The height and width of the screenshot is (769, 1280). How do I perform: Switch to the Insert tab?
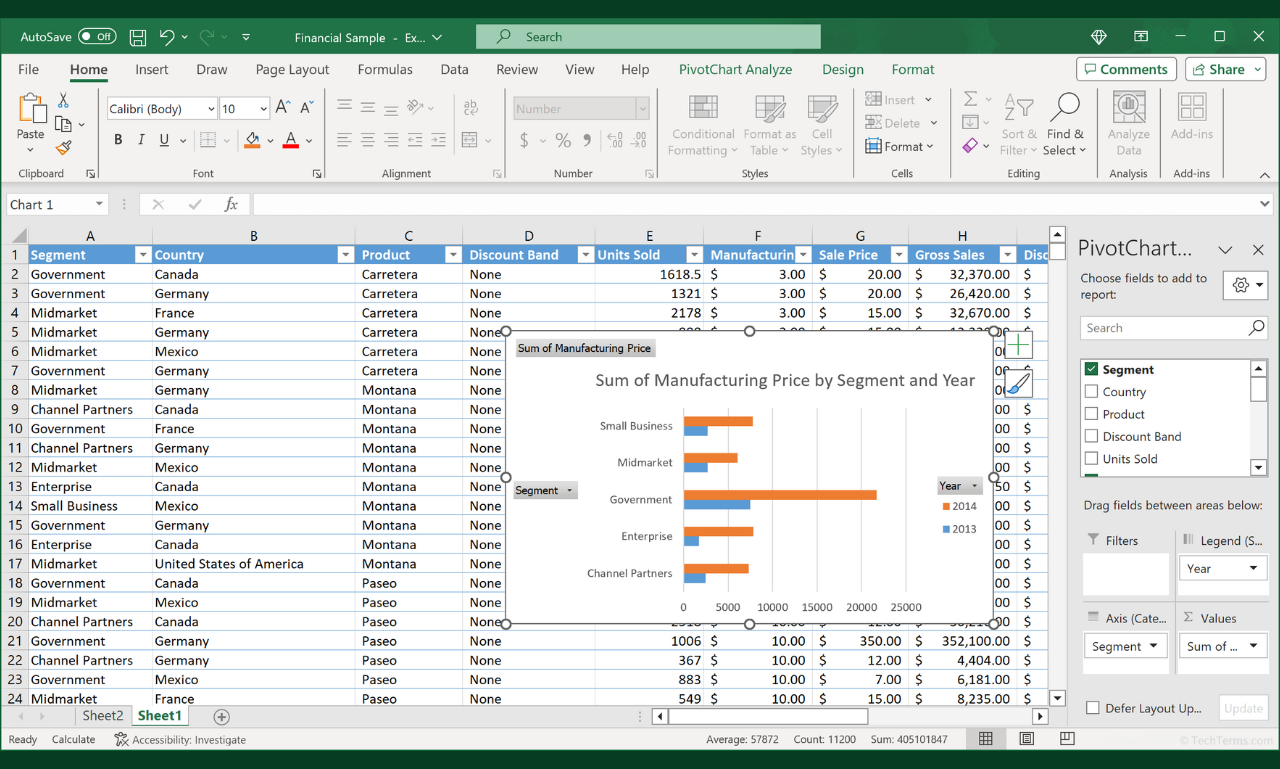point(152,69)
